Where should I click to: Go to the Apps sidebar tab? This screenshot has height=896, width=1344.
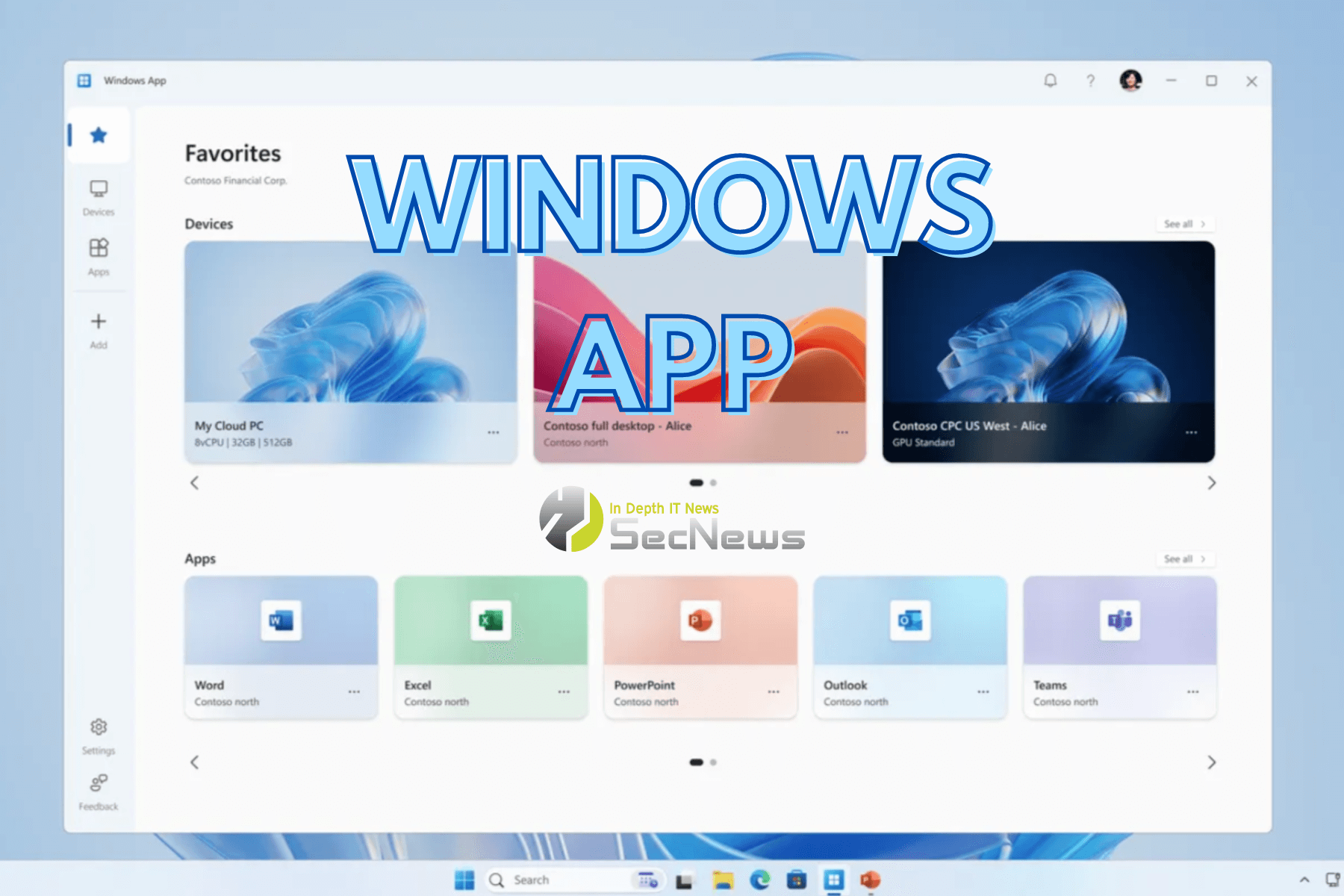(99, 256)
